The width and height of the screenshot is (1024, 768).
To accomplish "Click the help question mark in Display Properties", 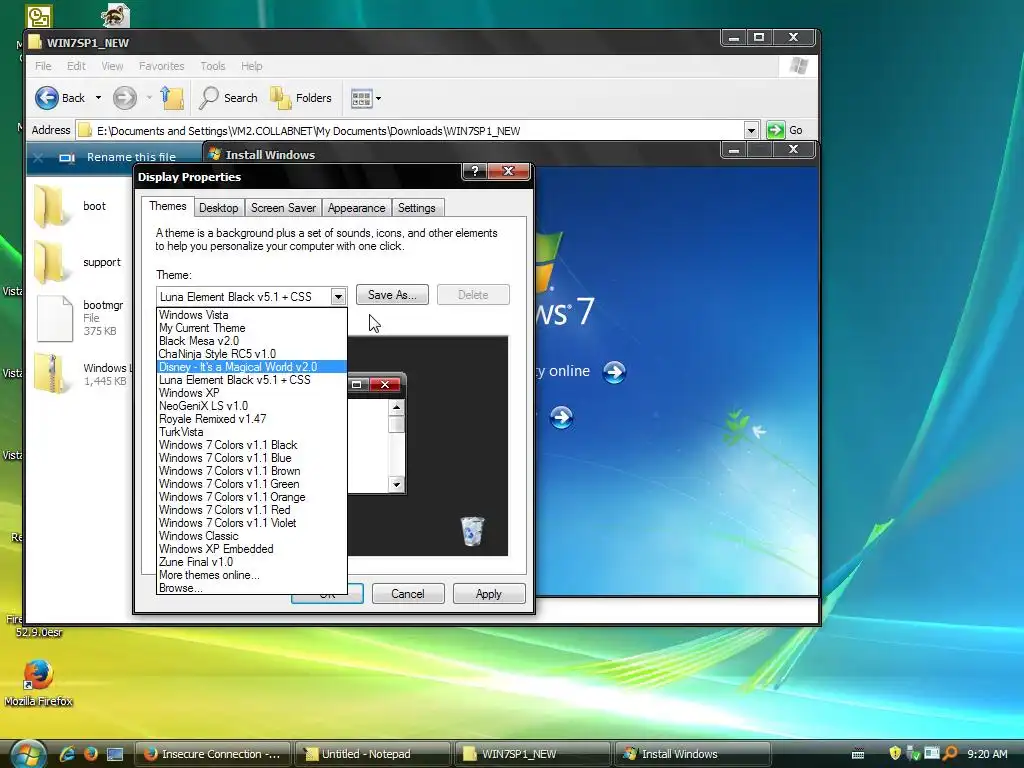I will [475, 171].
